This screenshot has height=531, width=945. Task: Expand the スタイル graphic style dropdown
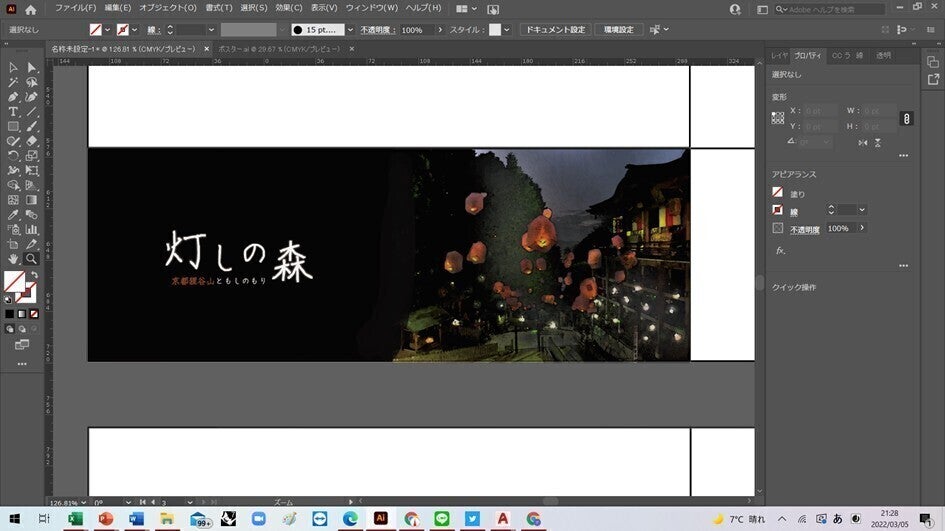point(507,30)
